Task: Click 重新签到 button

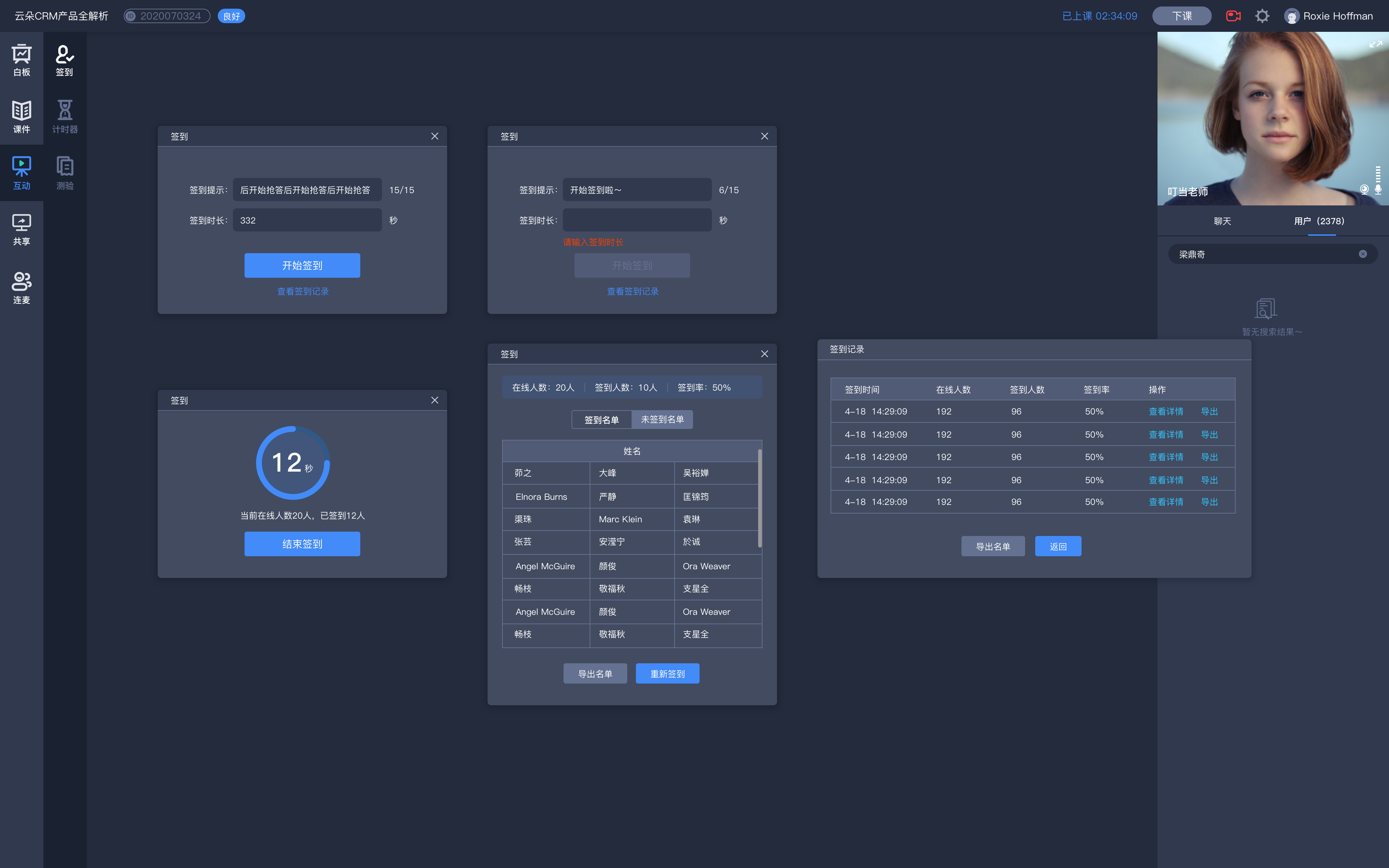Action: [667, 673]
